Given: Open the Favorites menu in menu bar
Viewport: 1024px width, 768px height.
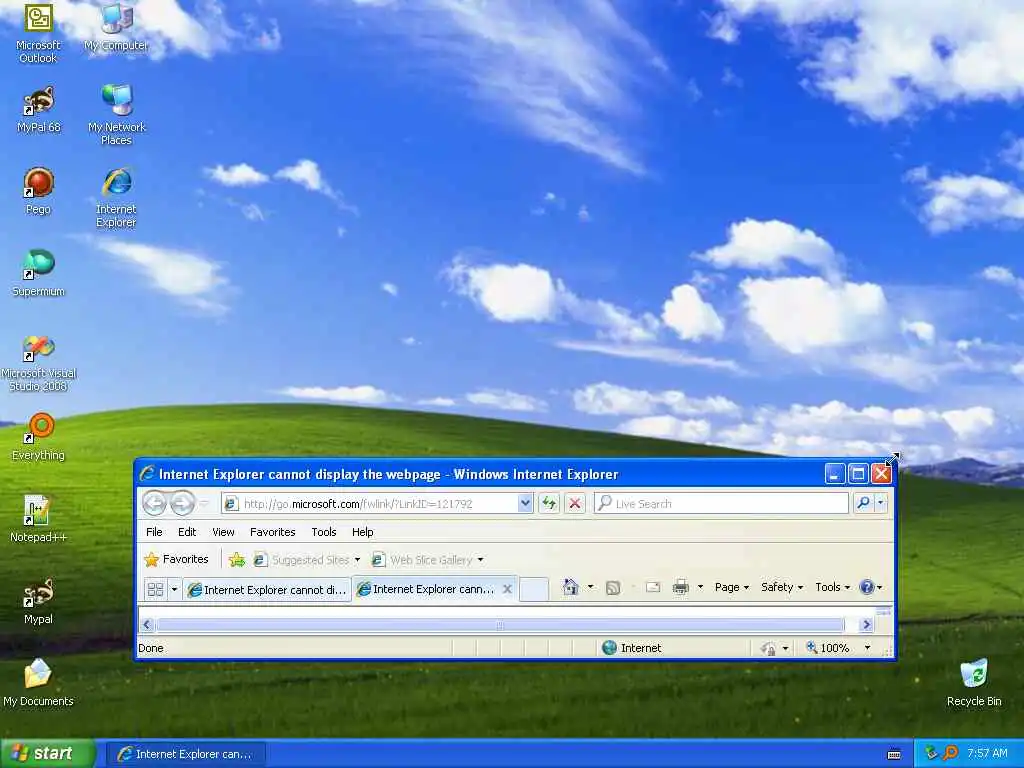Looking at the screenshot, I should (272, 532).
